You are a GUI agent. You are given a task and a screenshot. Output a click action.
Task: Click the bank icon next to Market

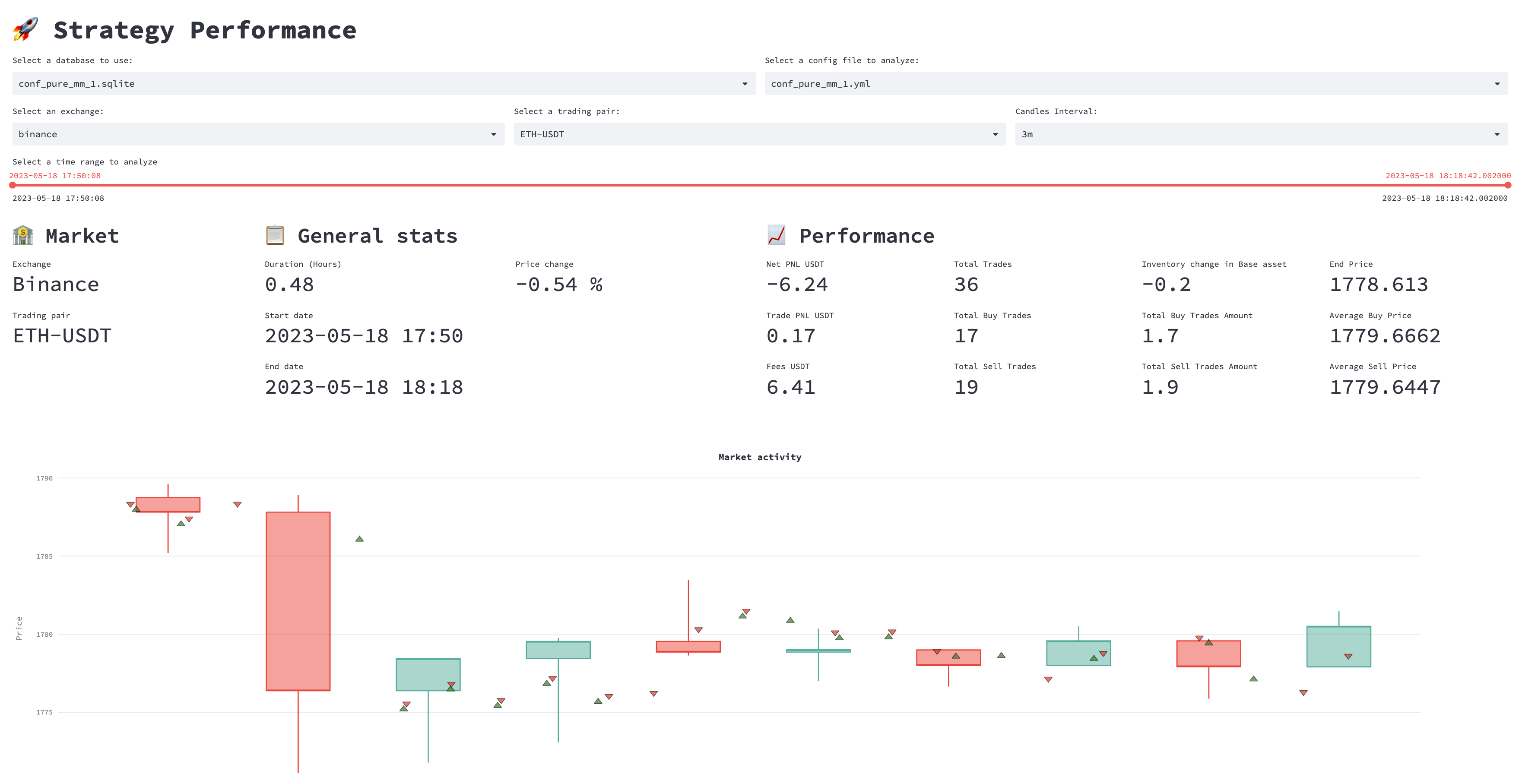(x=23, y=235)
